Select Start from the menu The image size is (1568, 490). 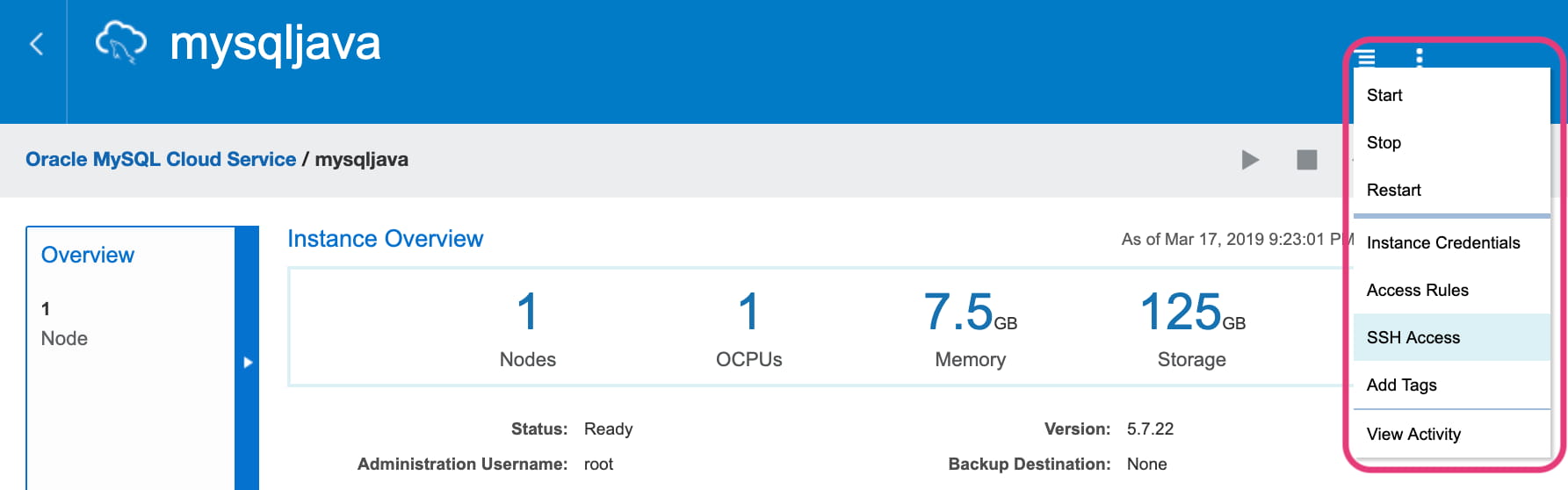click(1452, 95)
